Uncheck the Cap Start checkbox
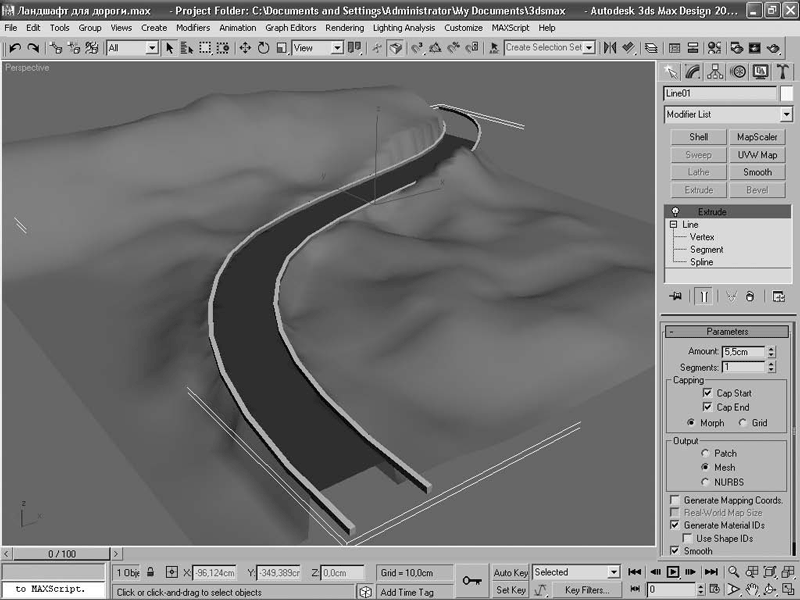Screen dimensions: 800x600 pyautogui.click(x=707, y=393)
